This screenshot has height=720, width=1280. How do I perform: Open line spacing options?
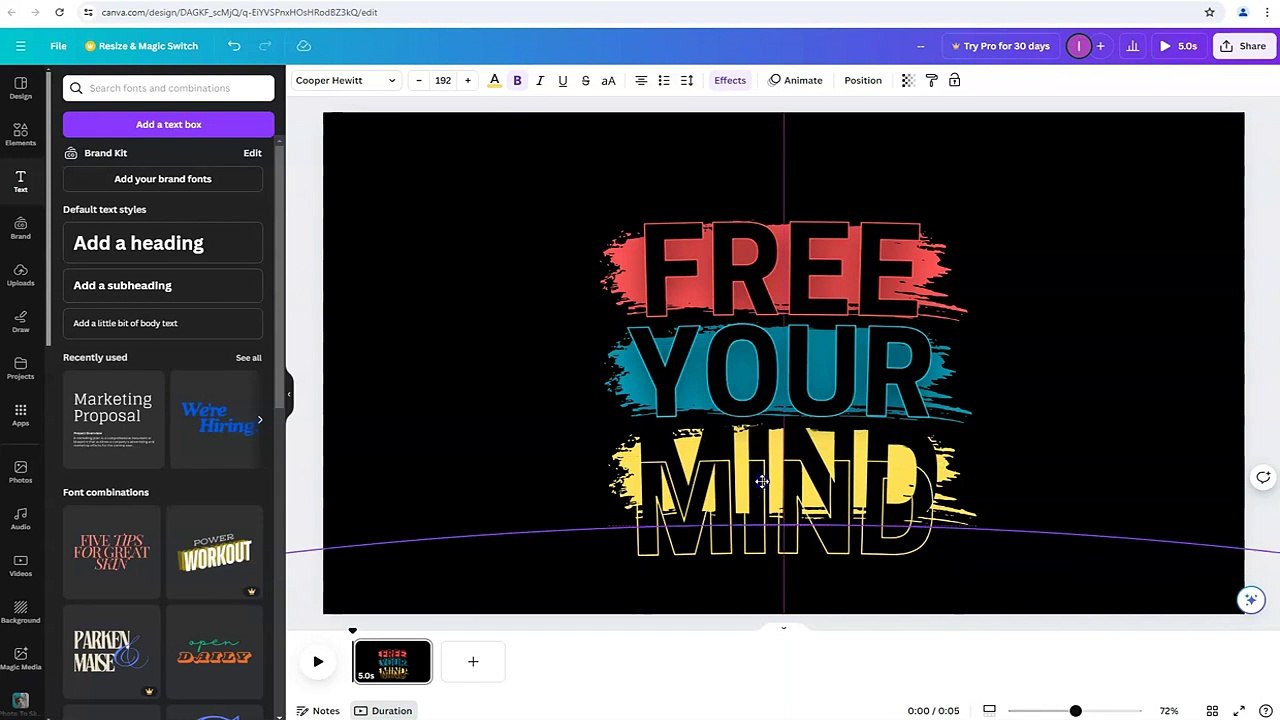pos(687,80)
